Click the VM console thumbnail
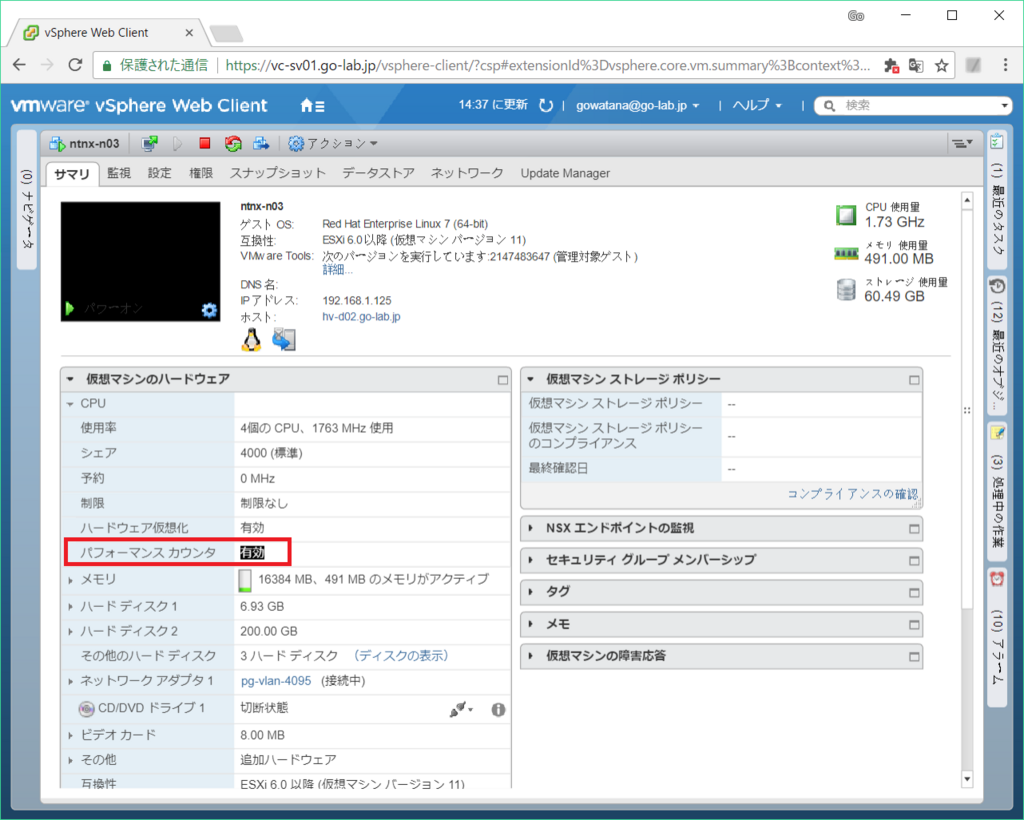This screenshot has height=820, width=1024. [140, 261]
